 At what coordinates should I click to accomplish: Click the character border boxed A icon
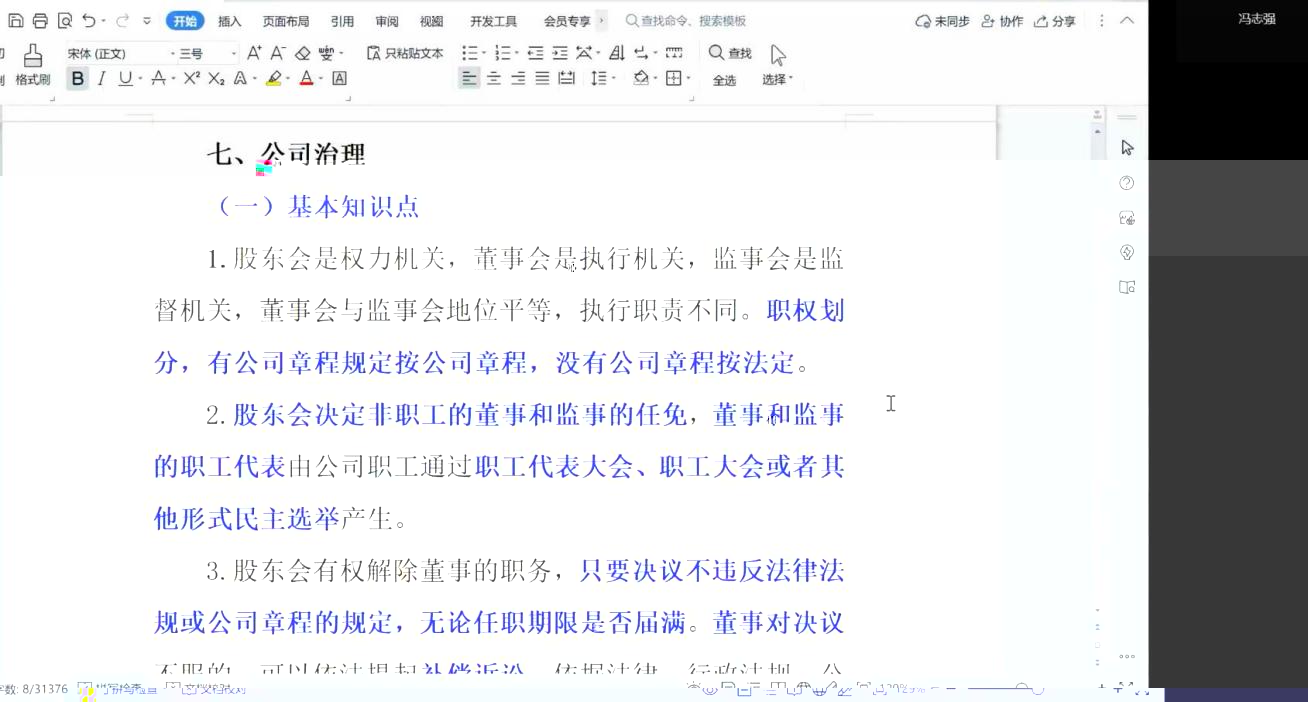(x=340, y=79)
